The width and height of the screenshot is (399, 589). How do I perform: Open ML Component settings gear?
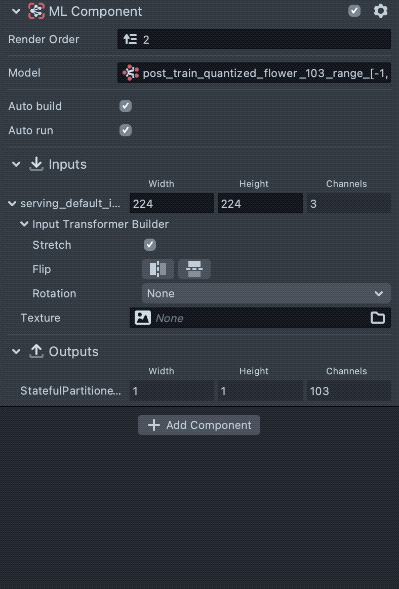click(x=380, y=11)
